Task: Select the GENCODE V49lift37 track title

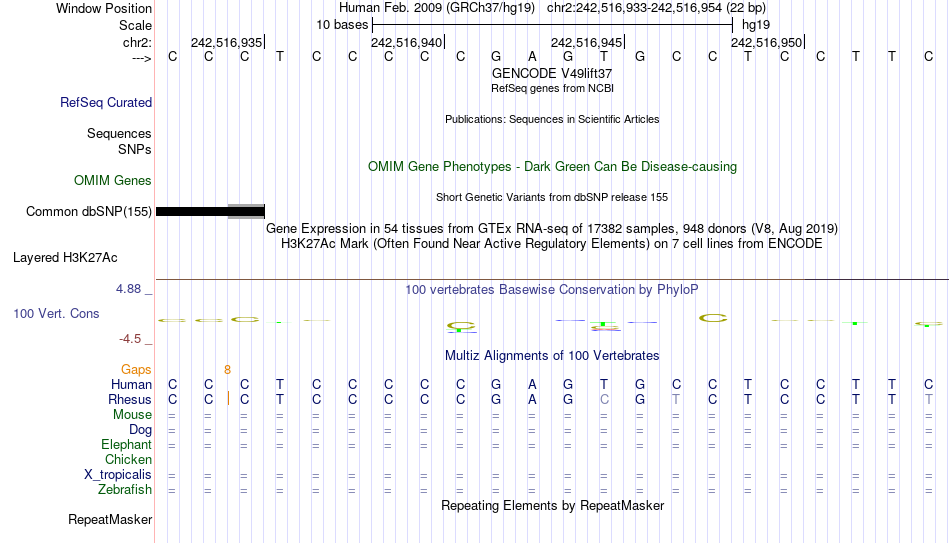Action: click(x=552, y=73)
